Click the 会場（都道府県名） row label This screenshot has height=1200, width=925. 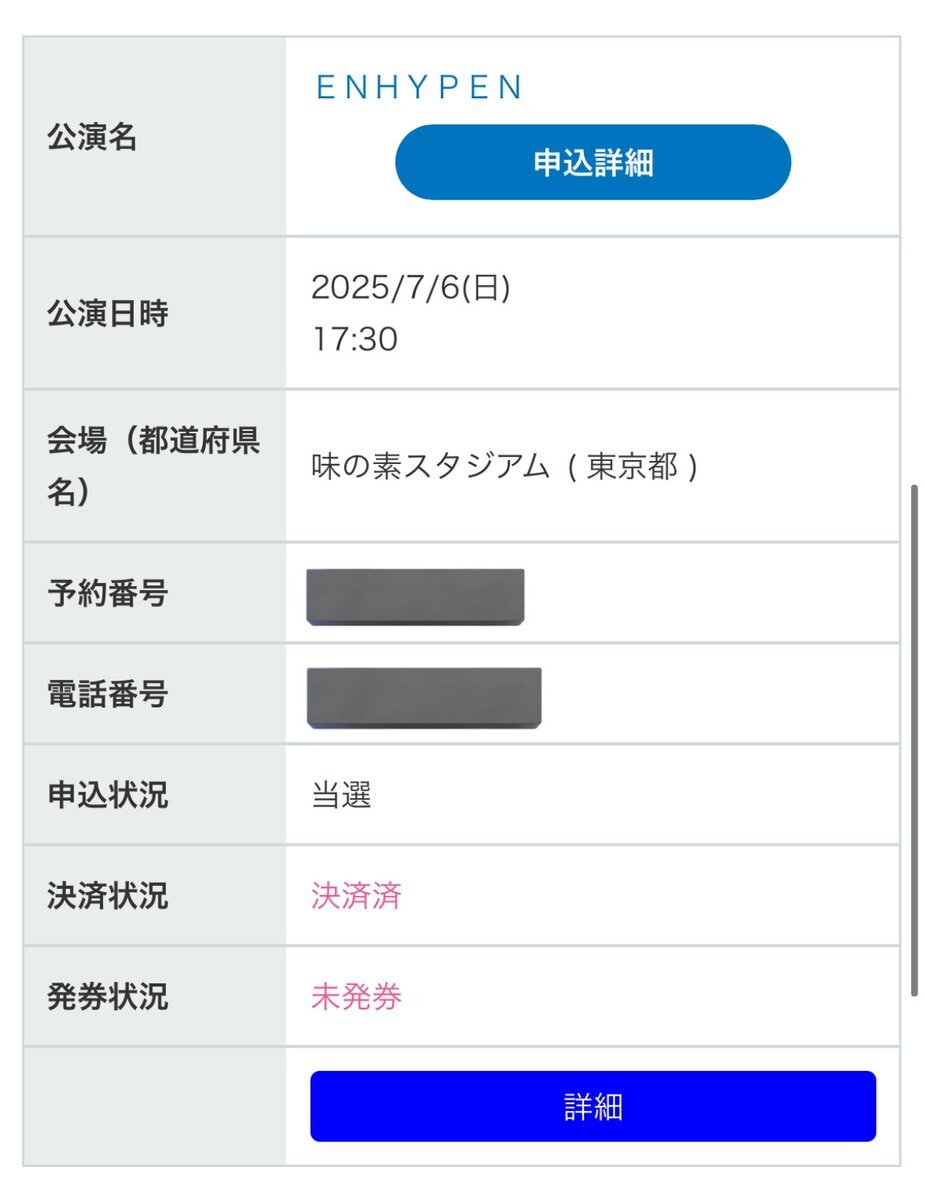click(x=153, y=466)
